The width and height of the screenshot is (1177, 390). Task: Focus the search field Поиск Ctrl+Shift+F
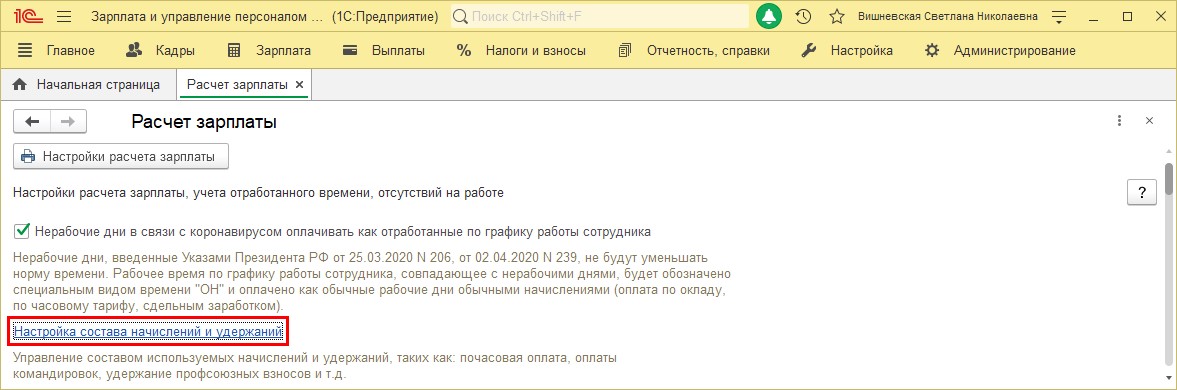600,16
